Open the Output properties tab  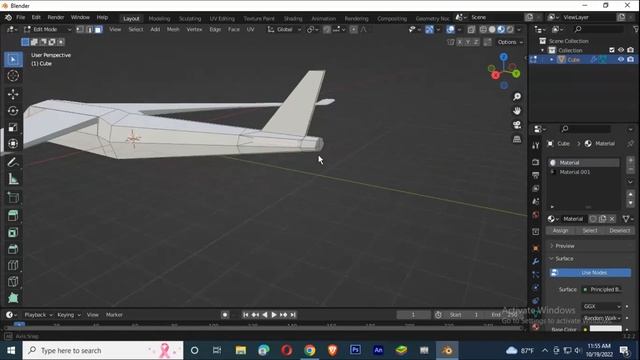(536, 175)
